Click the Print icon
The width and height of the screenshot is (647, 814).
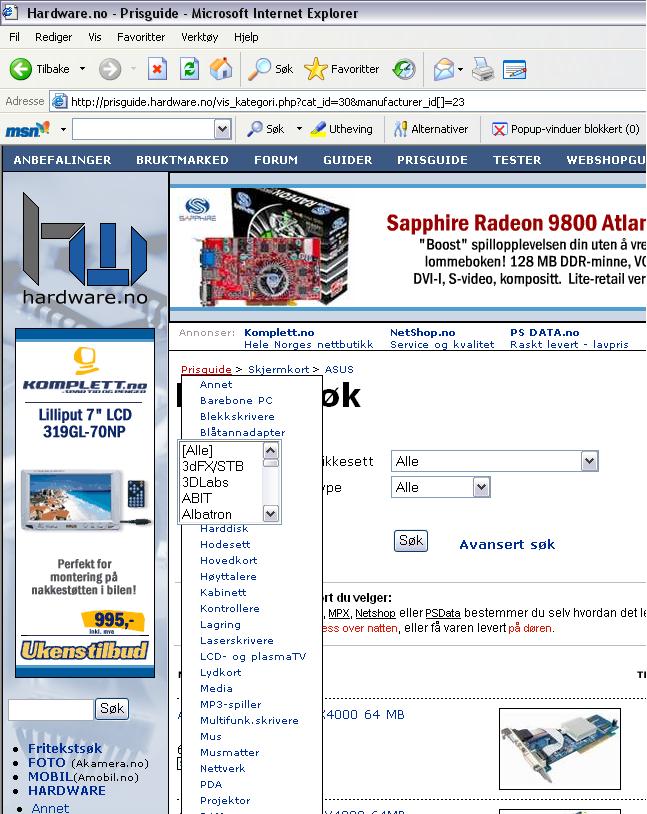[x=482, y=69]
